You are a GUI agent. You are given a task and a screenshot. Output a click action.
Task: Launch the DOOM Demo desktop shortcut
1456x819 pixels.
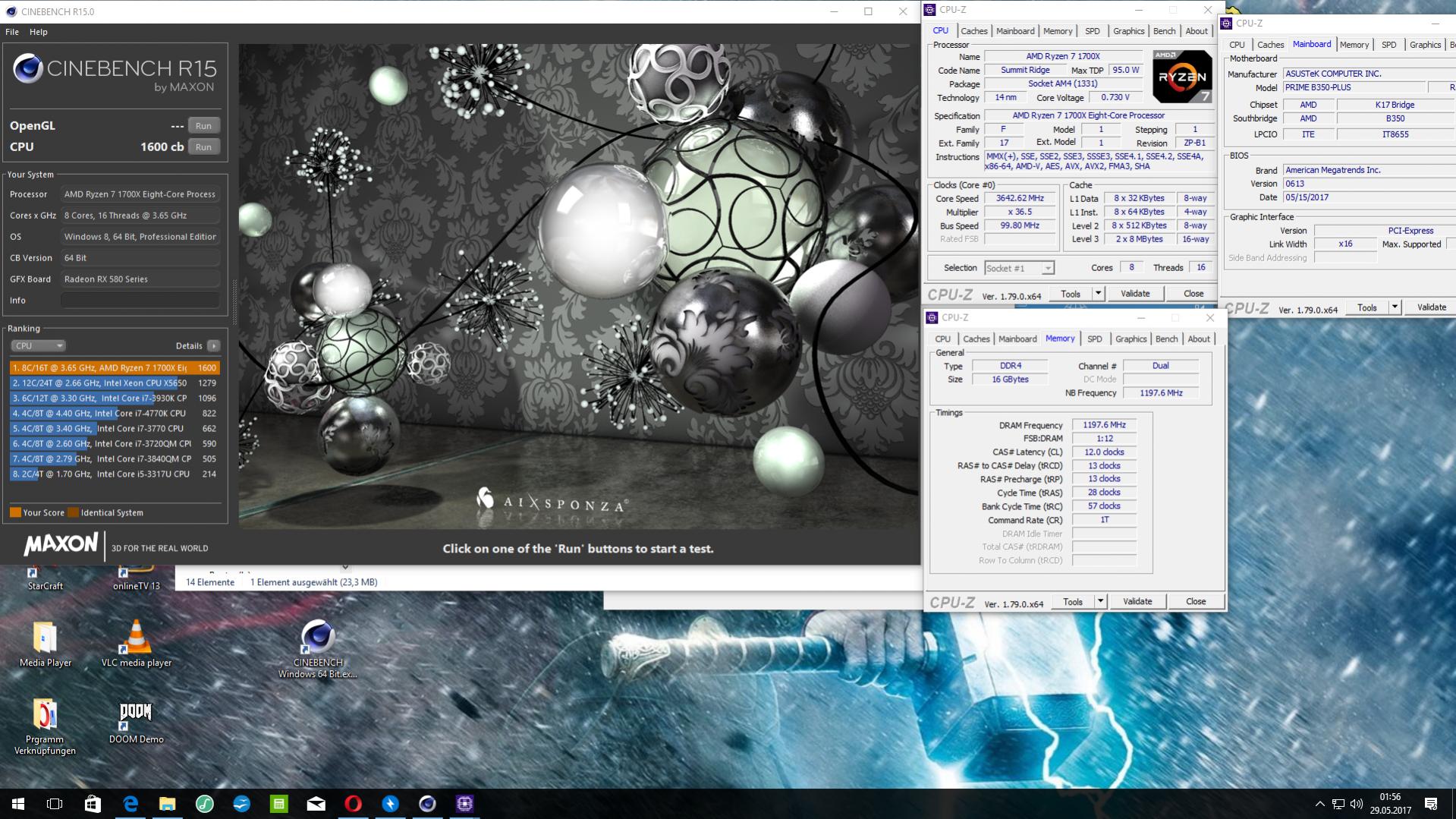click(x=137, y=723)
